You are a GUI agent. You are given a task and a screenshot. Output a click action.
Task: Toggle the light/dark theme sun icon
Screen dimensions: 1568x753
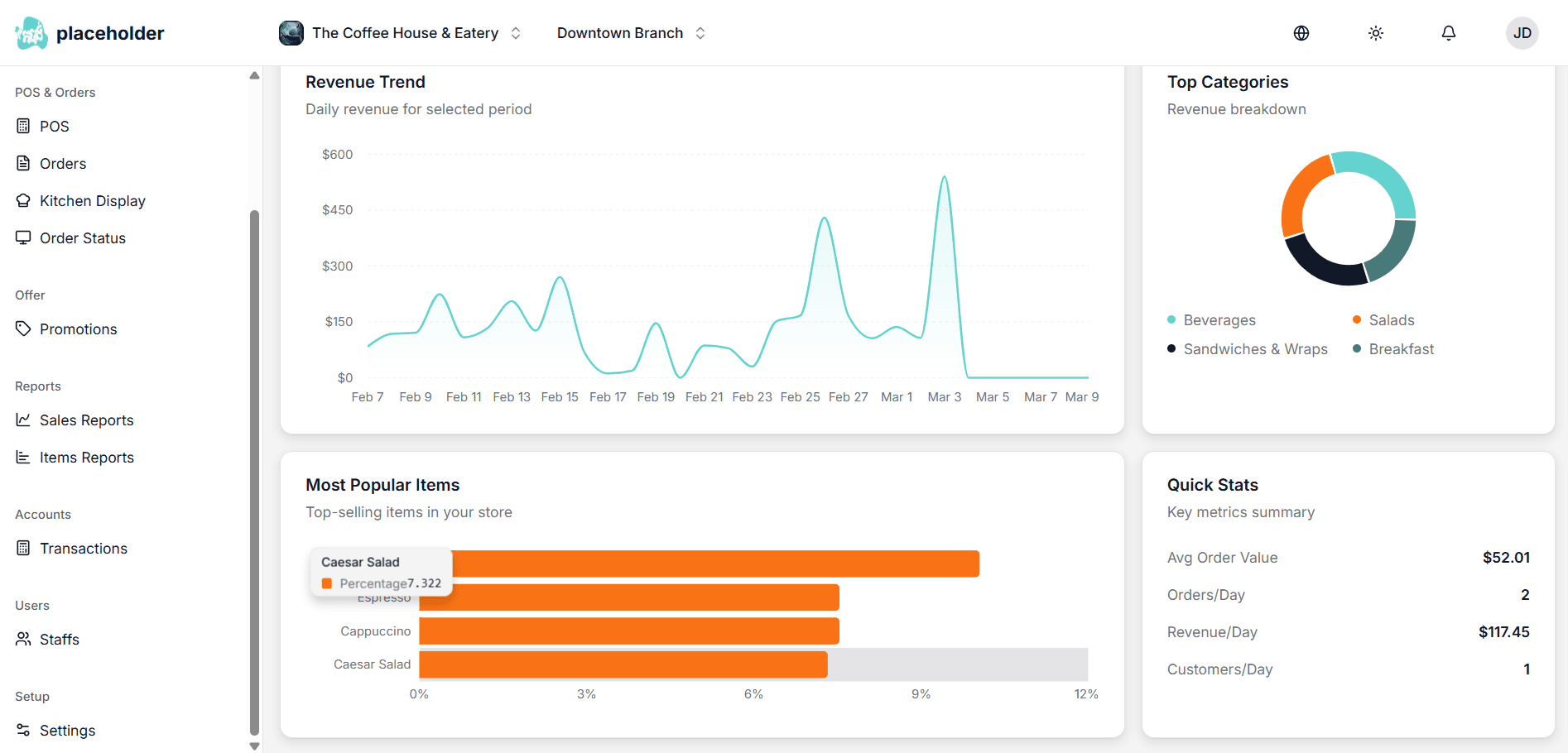[x=1375, y=33]
